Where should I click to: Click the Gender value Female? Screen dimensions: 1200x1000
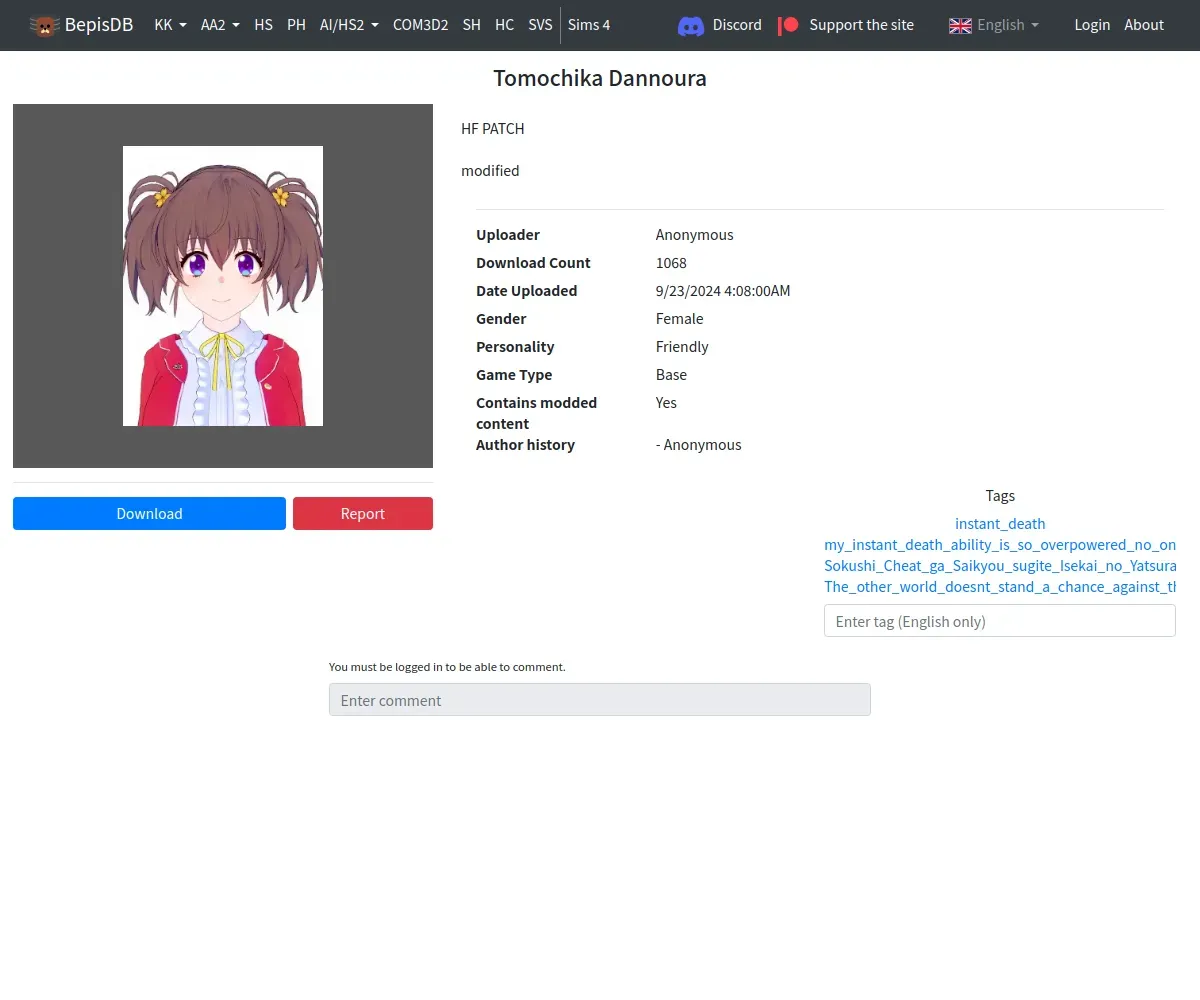click(x=679, y=319)
